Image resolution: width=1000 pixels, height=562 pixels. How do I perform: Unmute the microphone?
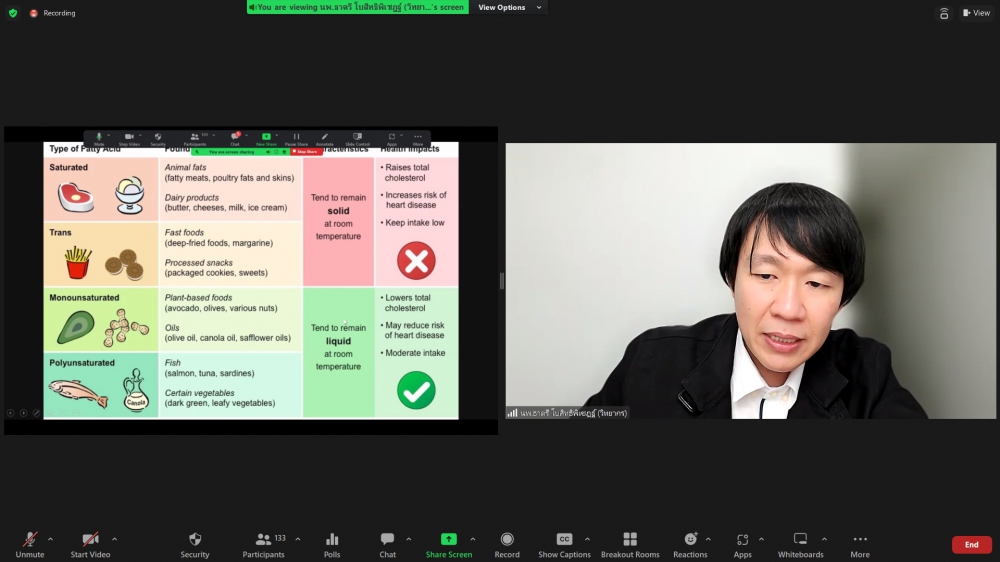[x=30, y=540]
